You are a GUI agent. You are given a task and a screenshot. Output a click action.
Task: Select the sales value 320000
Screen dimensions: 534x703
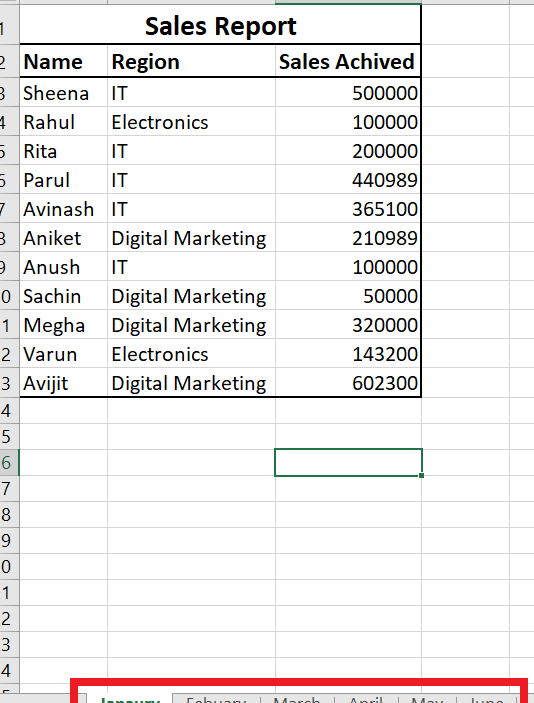pyautogui.click(x=348, y=325)
